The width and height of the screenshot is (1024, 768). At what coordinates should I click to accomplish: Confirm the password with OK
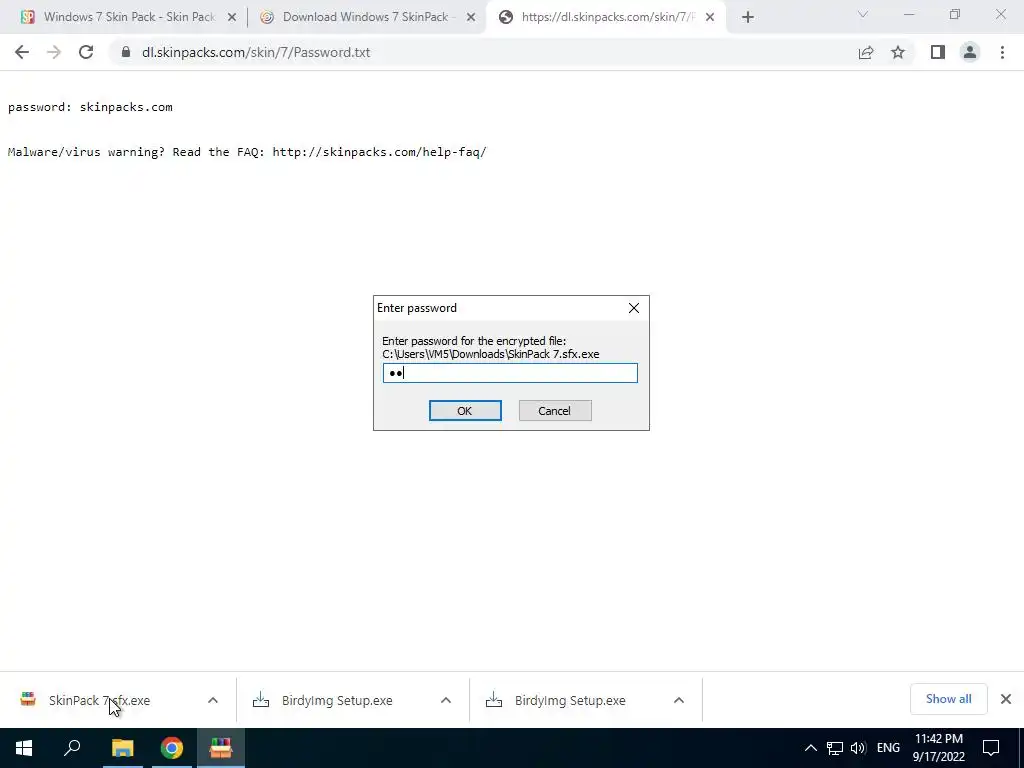tap(465, 411)
